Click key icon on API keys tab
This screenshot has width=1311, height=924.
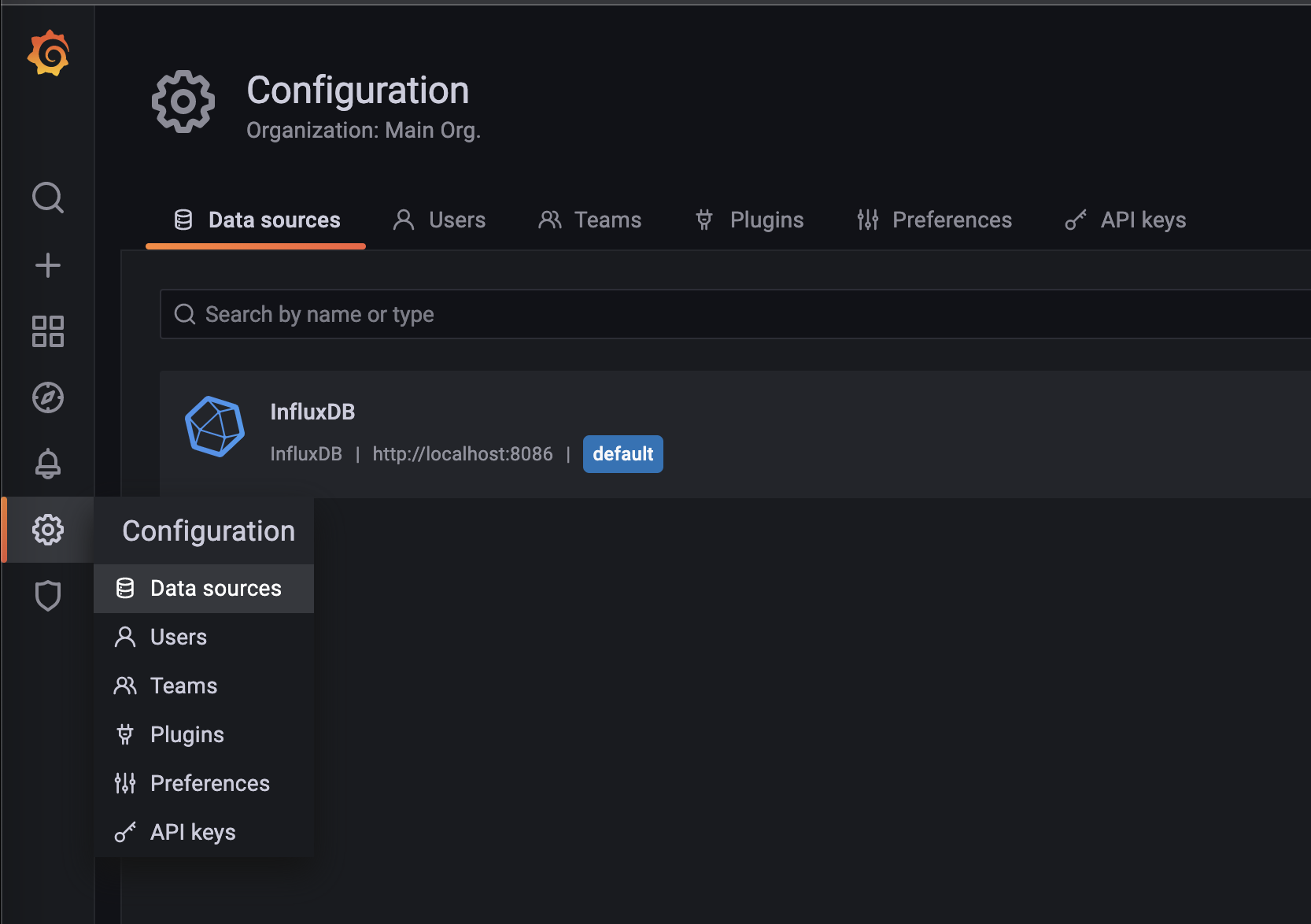[x=1076, y=220]
